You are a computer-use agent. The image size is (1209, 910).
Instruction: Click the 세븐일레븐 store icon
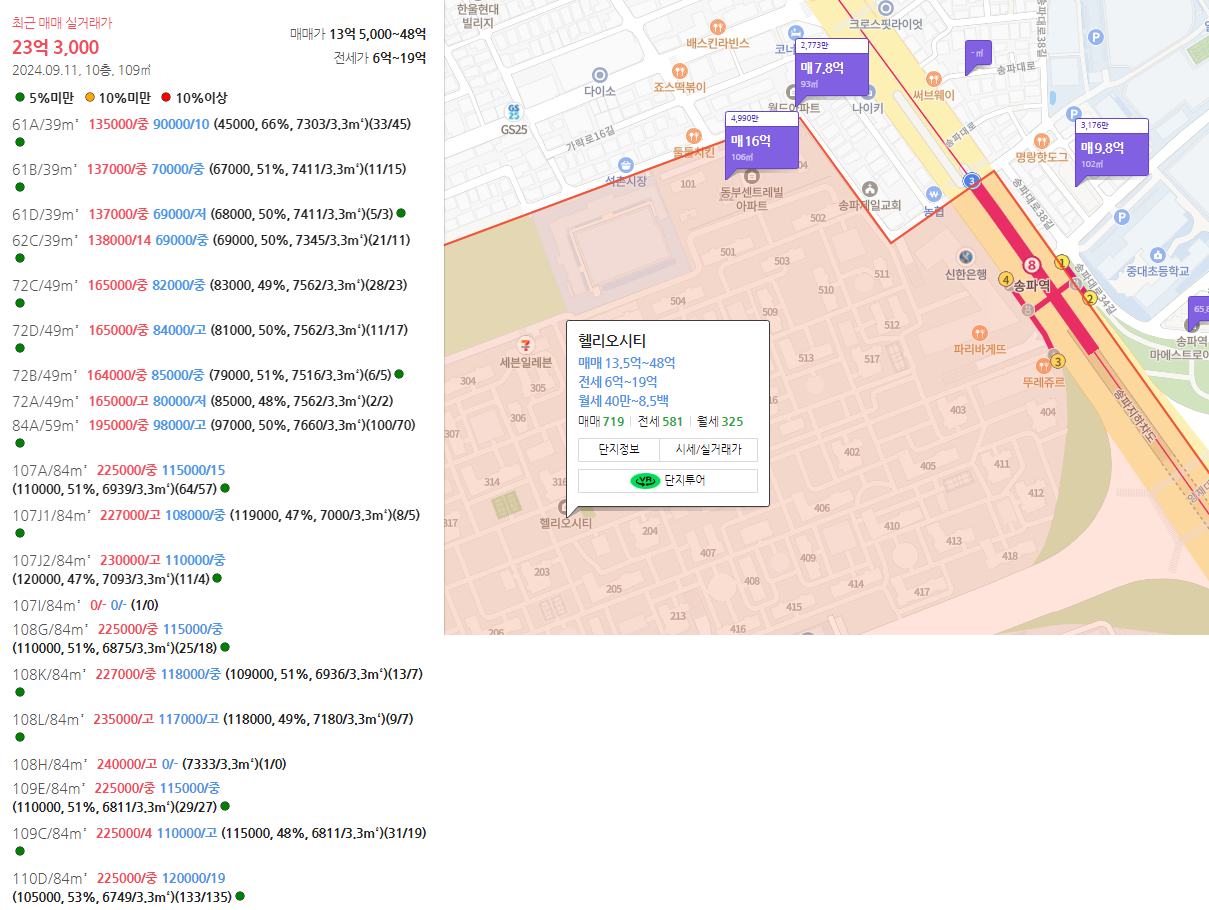[x=526, y=345]
